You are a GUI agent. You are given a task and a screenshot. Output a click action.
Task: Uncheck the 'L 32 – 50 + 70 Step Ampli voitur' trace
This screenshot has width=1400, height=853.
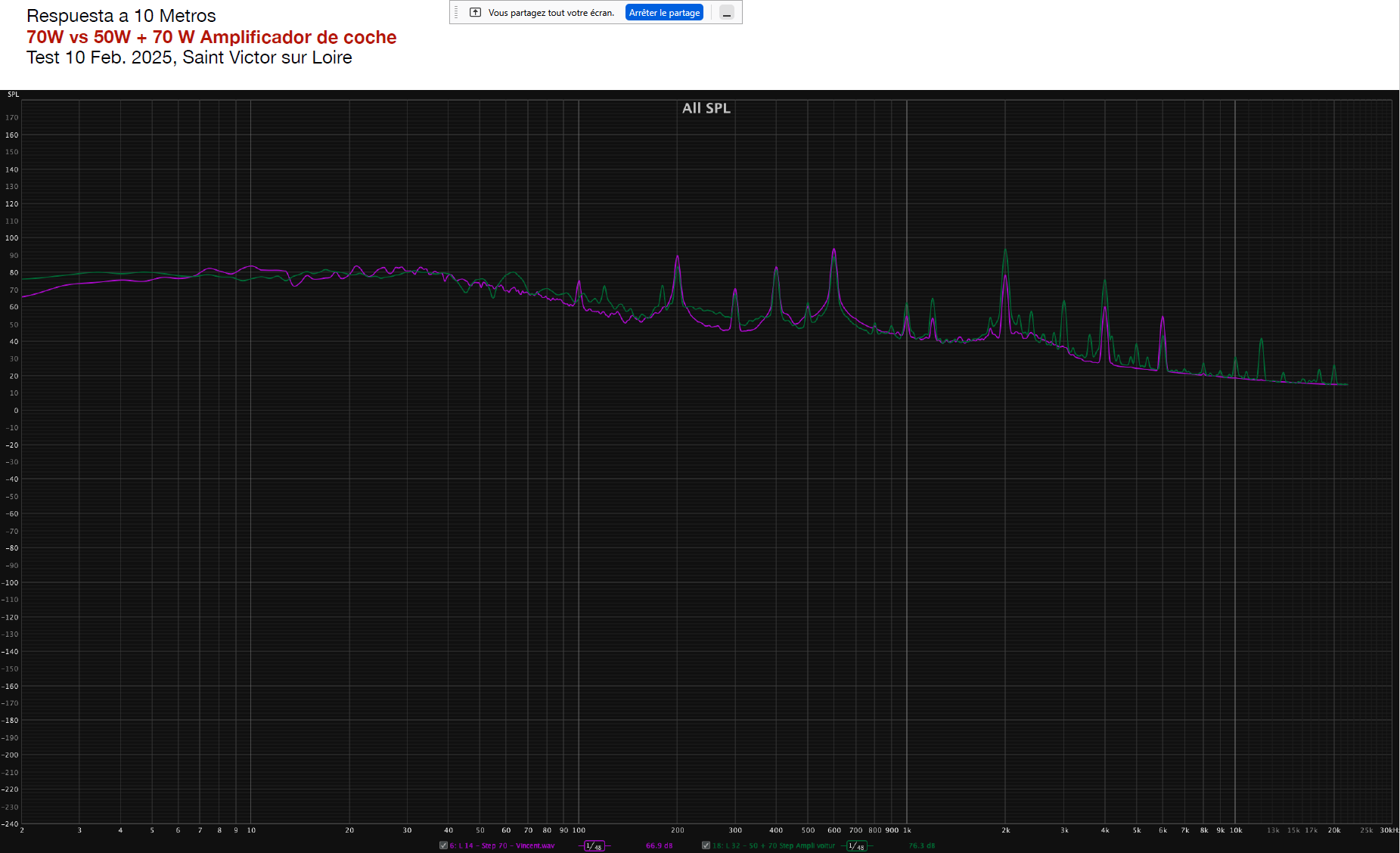click(706, 845)
